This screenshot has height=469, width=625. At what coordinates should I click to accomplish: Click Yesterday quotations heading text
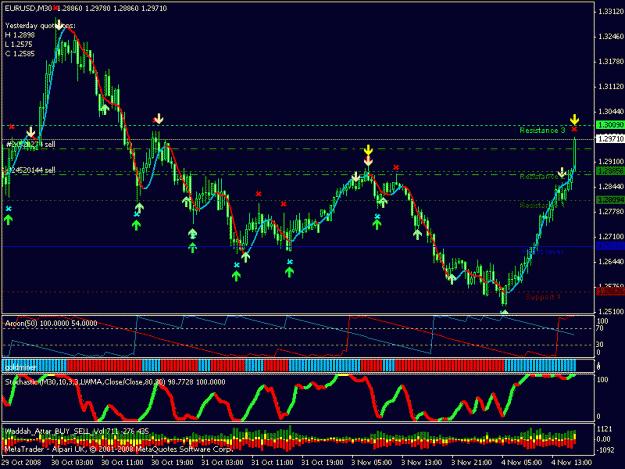click(40, 26)
